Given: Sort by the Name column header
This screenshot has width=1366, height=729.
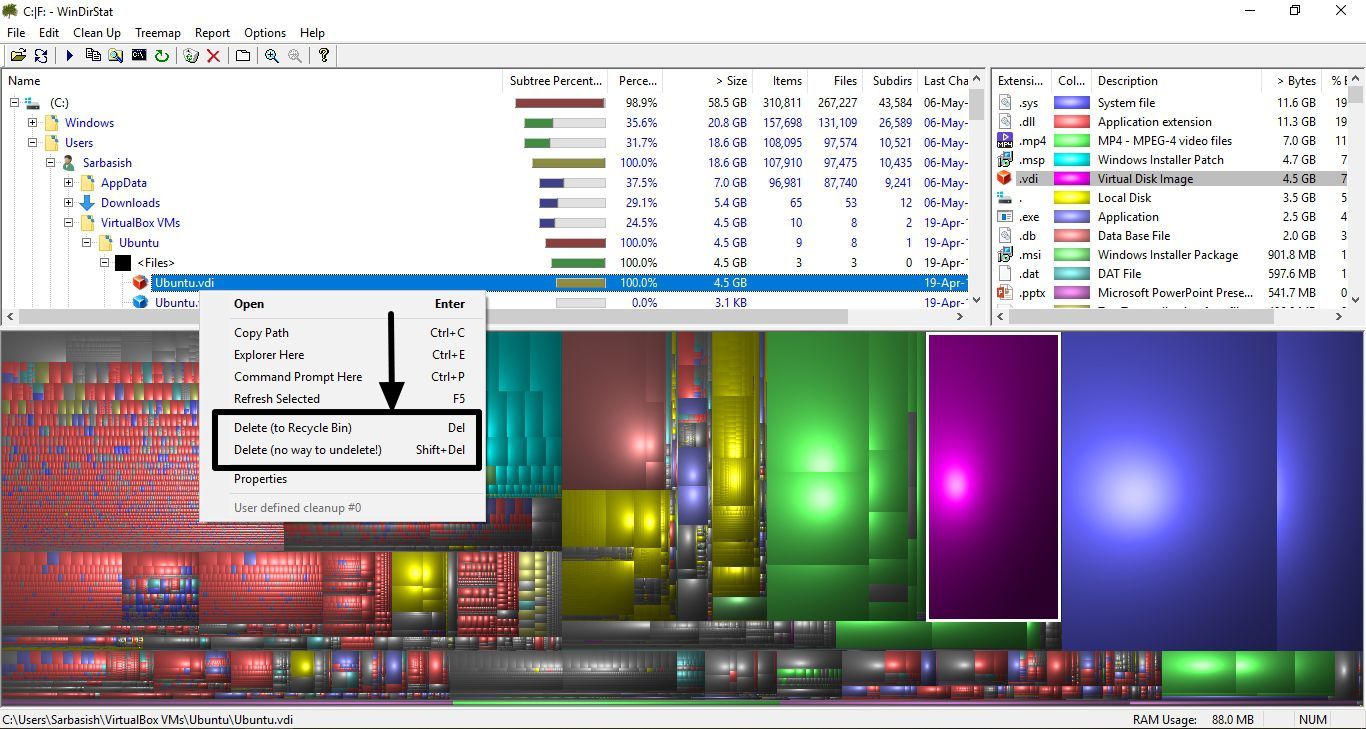Looking at the screenshot, I should point(251,81).
